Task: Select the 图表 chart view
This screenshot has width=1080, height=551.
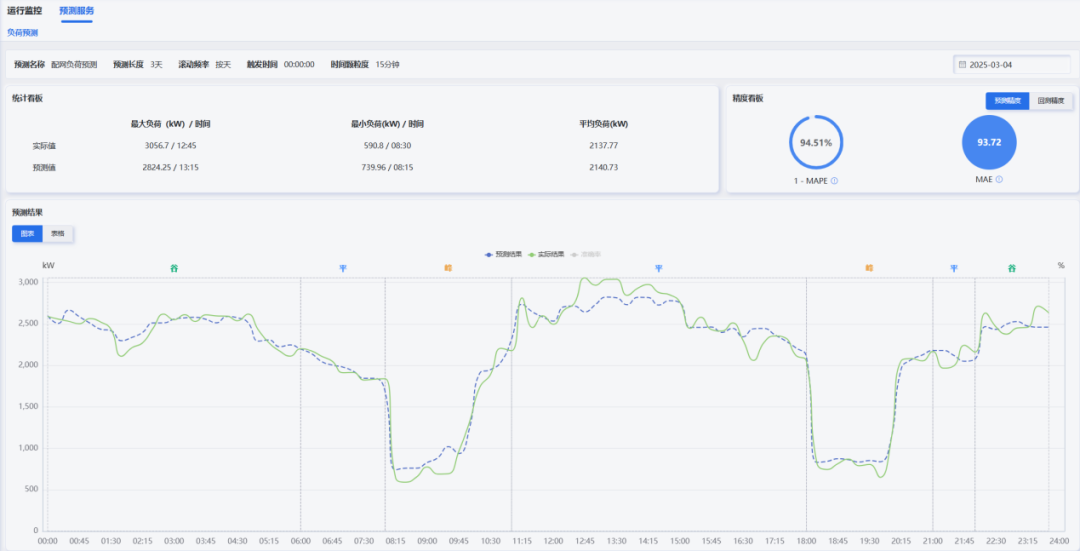Action: point(27,234)
